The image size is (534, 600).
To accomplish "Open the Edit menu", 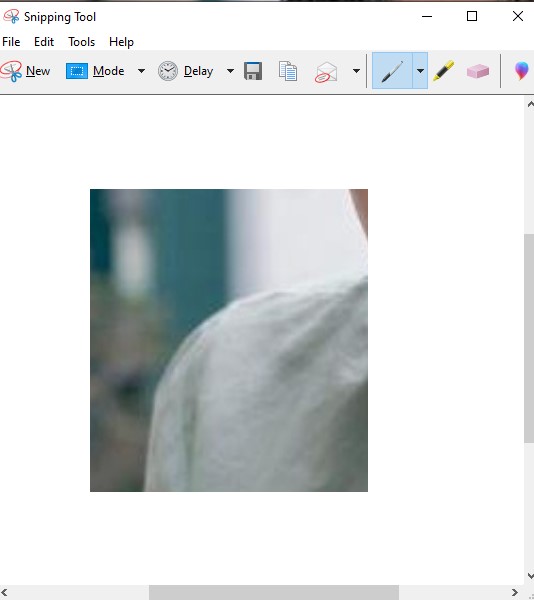I will click(x=44, y=42).
